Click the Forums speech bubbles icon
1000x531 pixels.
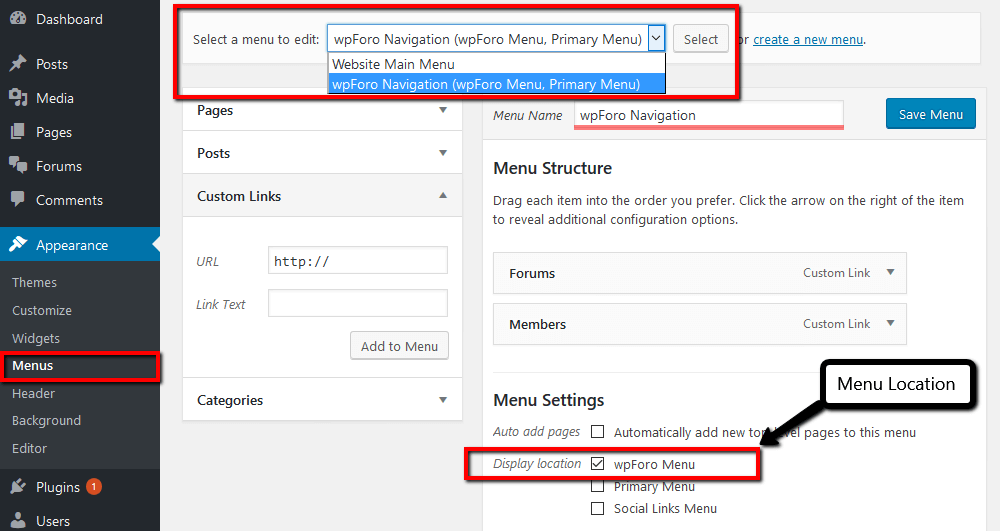(18, 165)
